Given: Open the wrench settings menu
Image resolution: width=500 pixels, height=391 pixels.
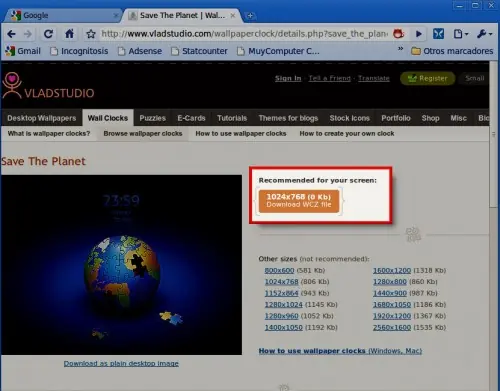Looking at the screenshot, I should coord(484,34).
